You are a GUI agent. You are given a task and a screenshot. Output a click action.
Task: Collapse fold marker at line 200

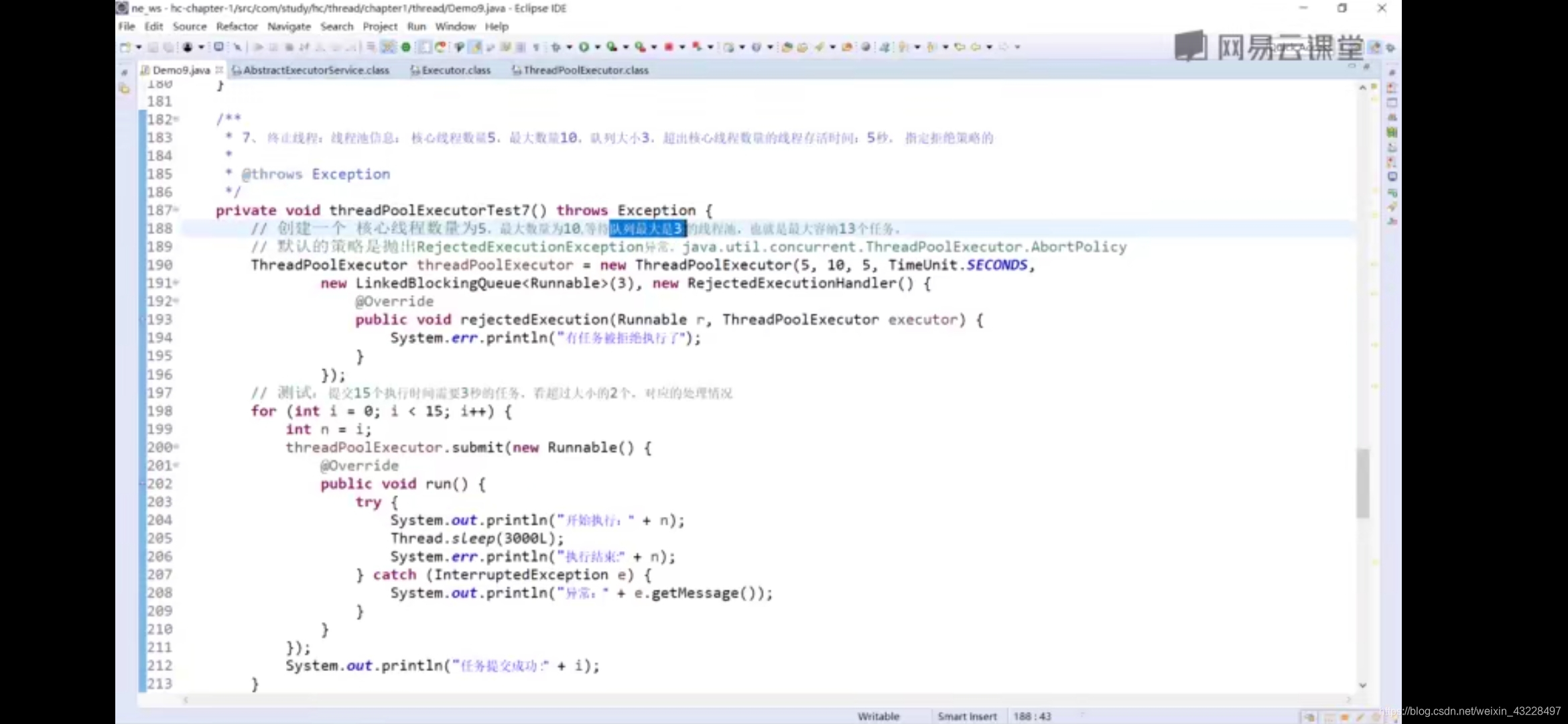(x=176, y=446)
